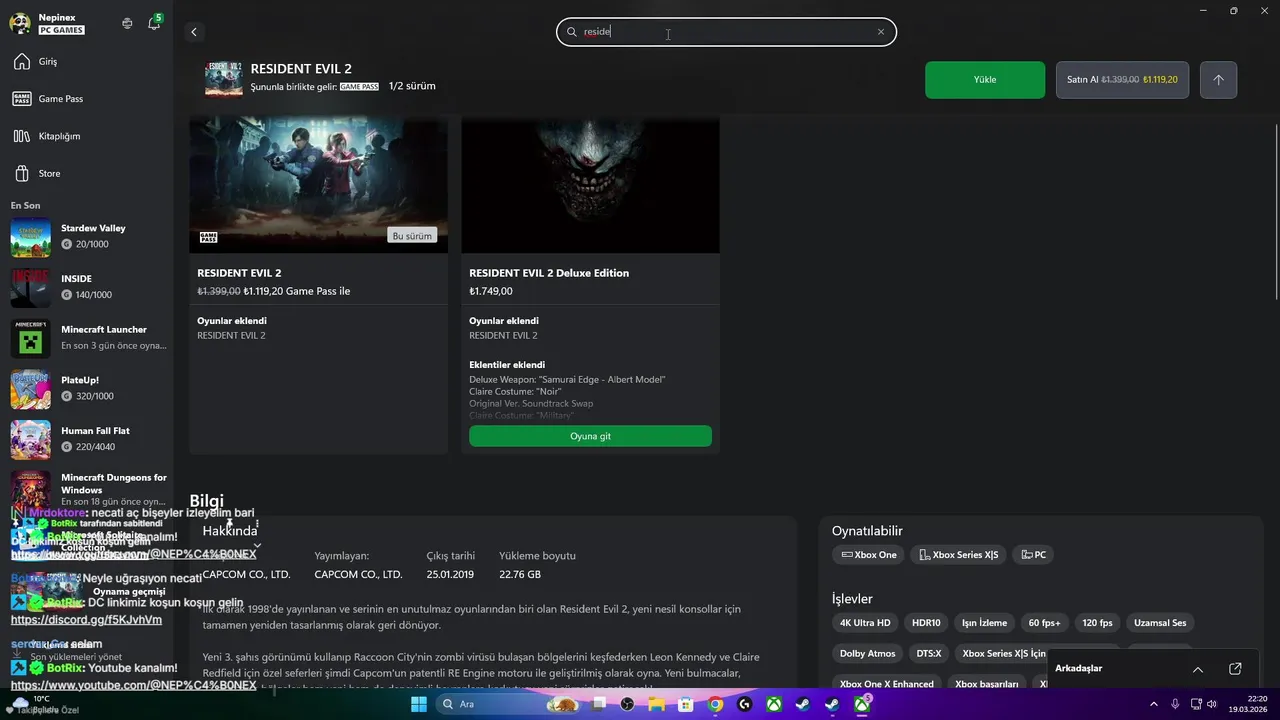Click the 120 fps feature tag
Viewport: 1280px width, 720px height.
point(1097,623)
